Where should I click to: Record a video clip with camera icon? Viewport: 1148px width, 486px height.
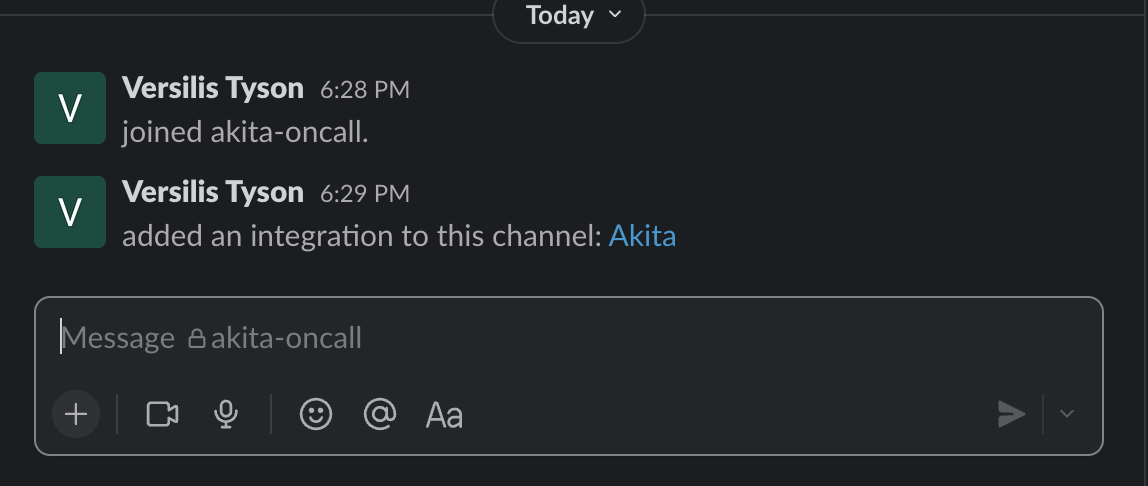tap(162, 414)
